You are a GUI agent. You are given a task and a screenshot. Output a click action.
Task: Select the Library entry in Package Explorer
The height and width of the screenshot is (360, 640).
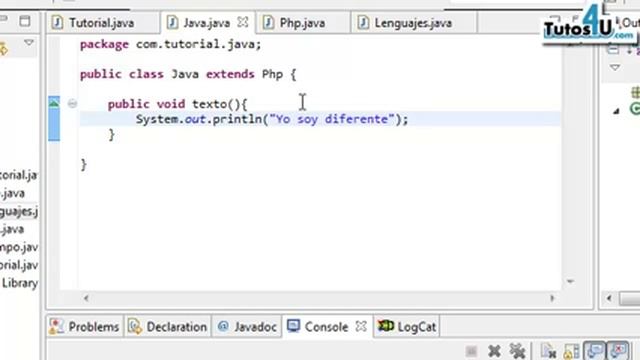tap(19, 283)
